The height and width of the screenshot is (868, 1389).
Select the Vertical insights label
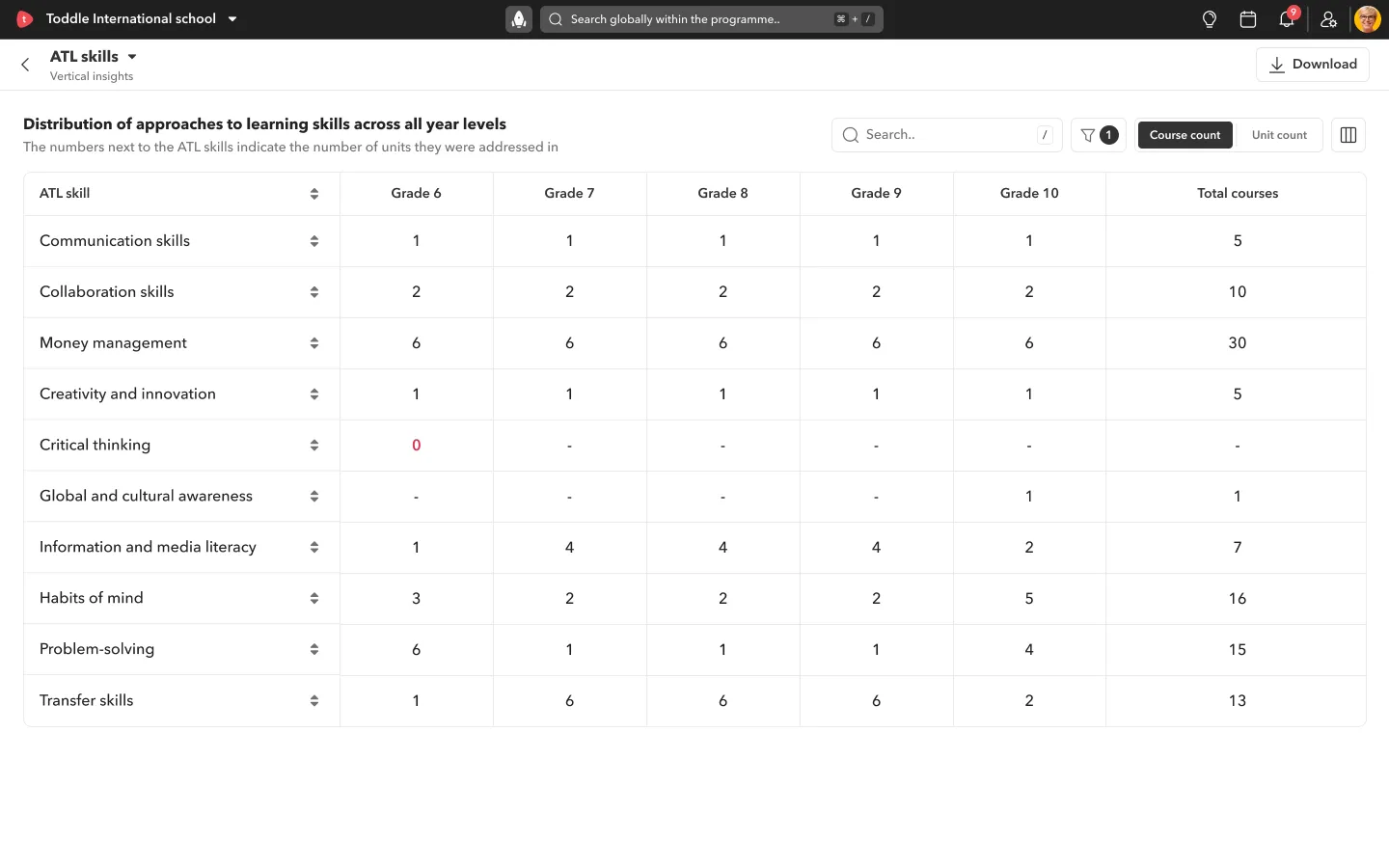click(92, 76)
